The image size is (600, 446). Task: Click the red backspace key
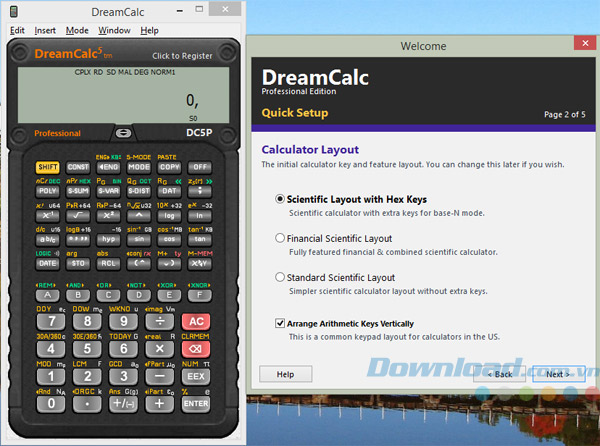(x=196, y=349)
